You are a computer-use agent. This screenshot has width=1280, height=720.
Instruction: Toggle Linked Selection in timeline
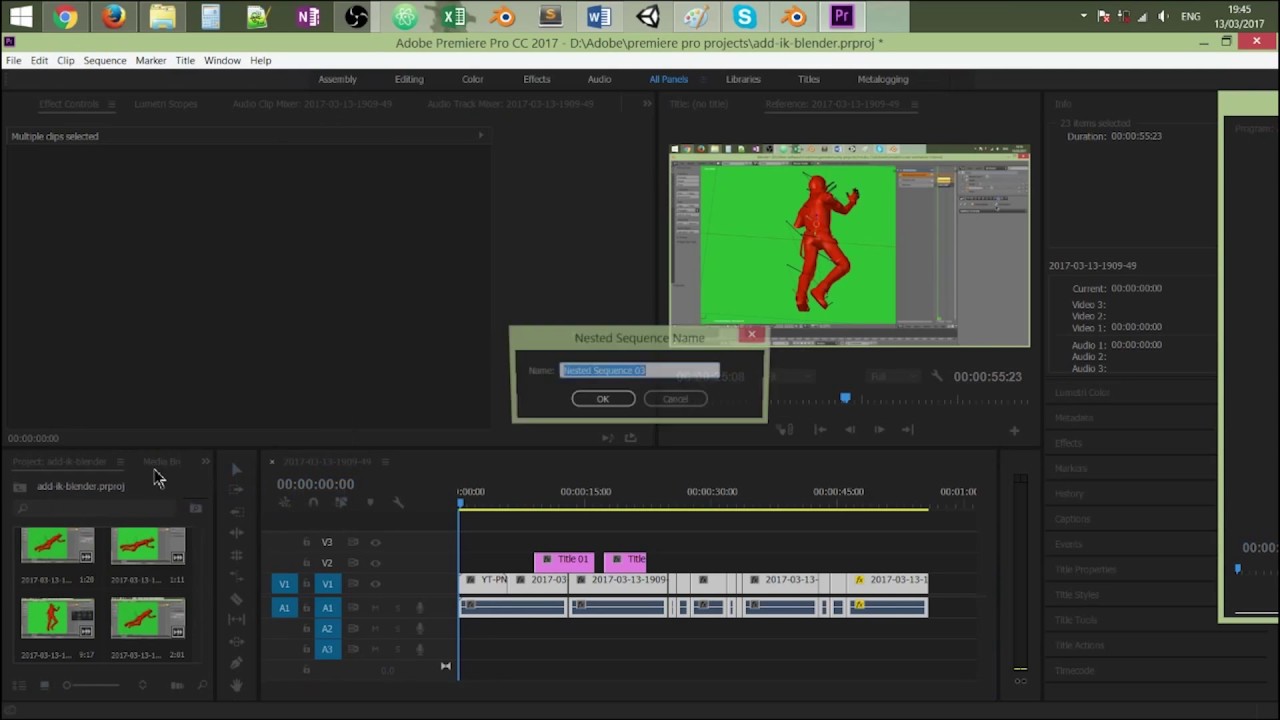[341, 502]
